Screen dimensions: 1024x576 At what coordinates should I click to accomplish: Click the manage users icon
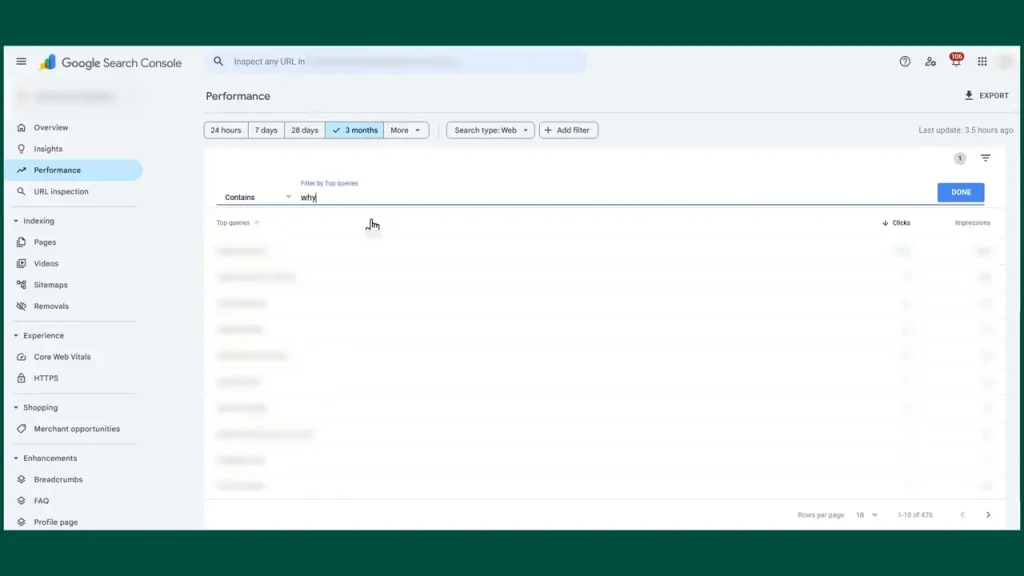[931, 62]
